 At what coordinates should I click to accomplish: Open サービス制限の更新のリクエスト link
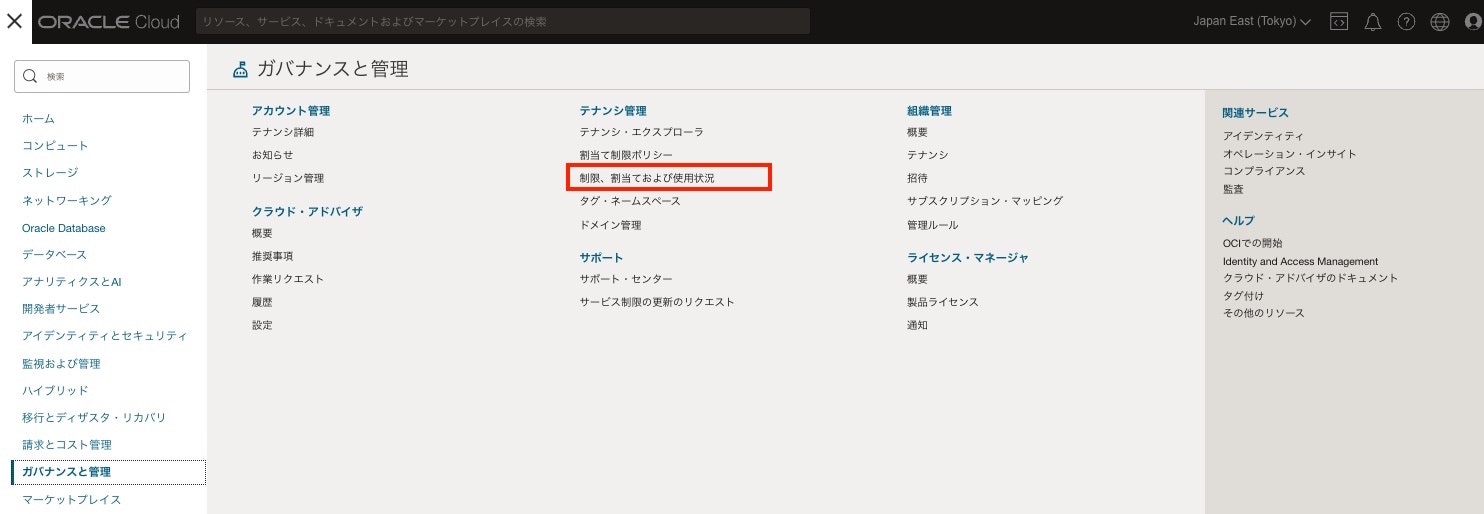tap(657, 302)
